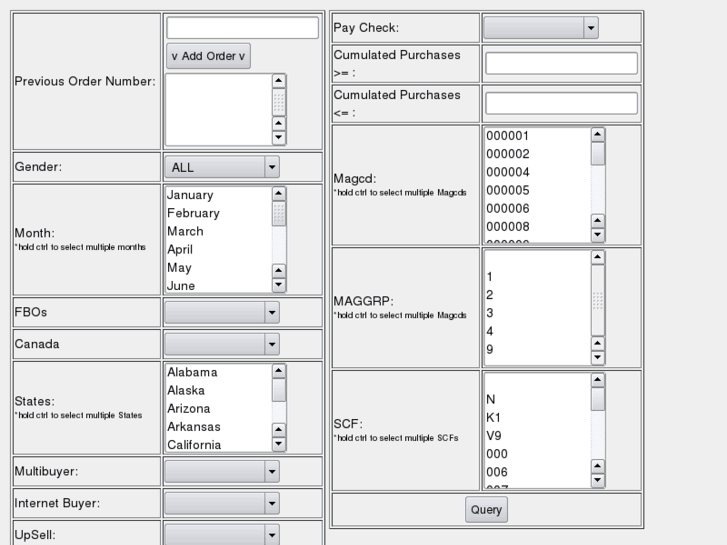The width and height of the screenshot is (727, 545).
Task: Click the States list scrollbar thumb
Action: click(x=279, y=390)
